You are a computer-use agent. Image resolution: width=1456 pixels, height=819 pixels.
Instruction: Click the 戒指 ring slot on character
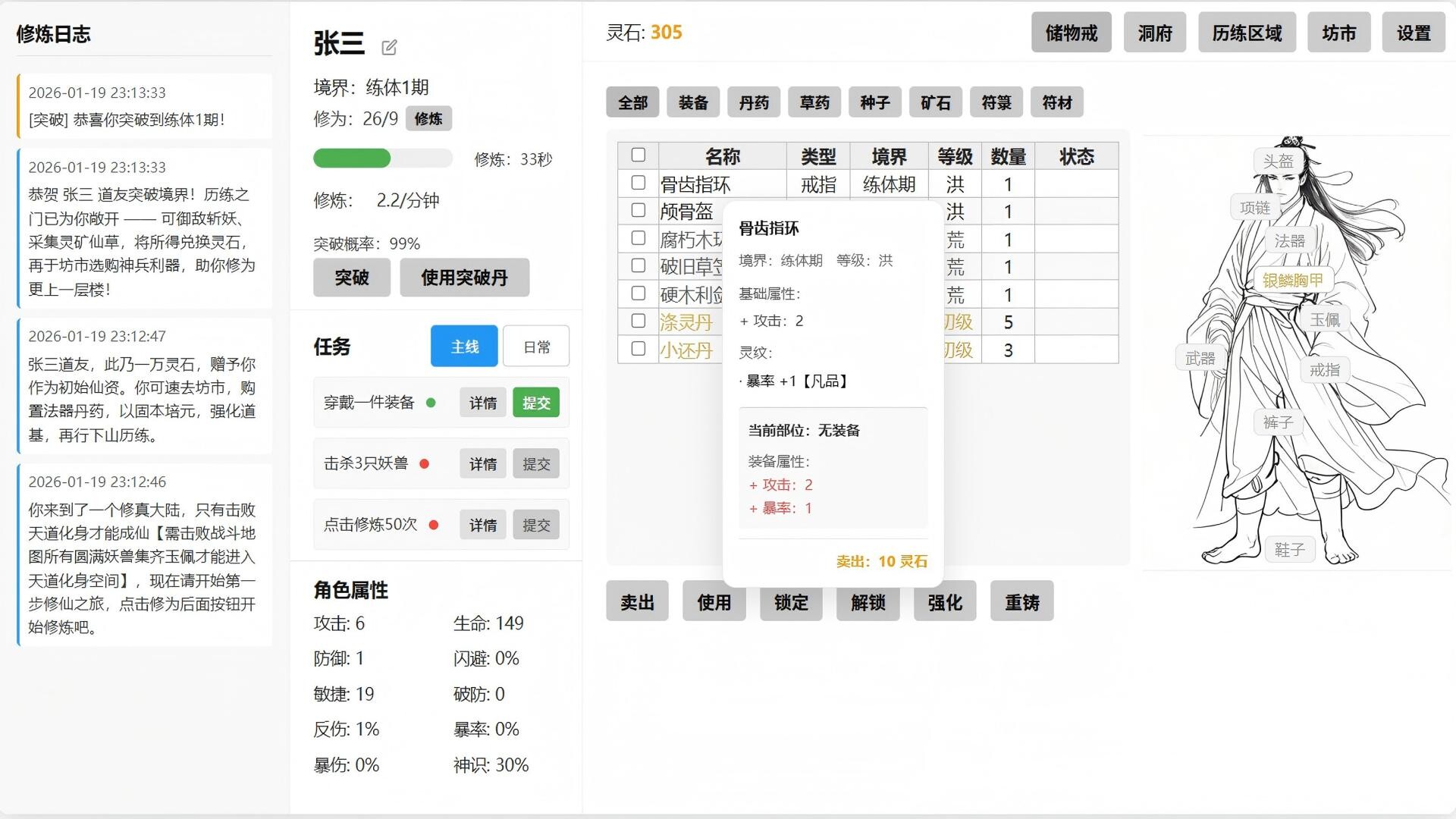(1326, 369)
